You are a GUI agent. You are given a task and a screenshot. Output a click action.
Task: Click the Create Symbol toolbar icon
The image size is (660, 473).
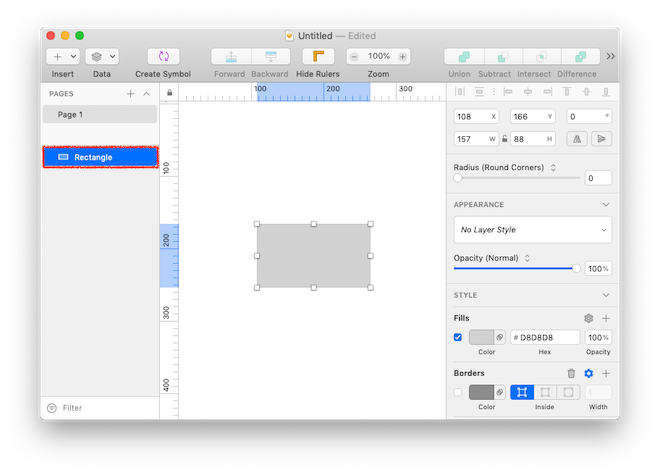[163, 57]
